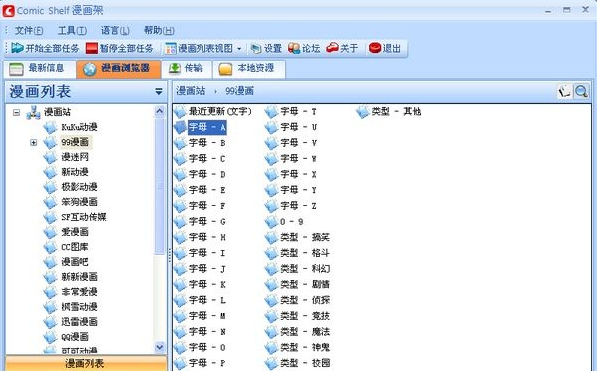Open the 类型 - 科幻 category folder
The image size is (597, 371).
(x=298, y=269)
